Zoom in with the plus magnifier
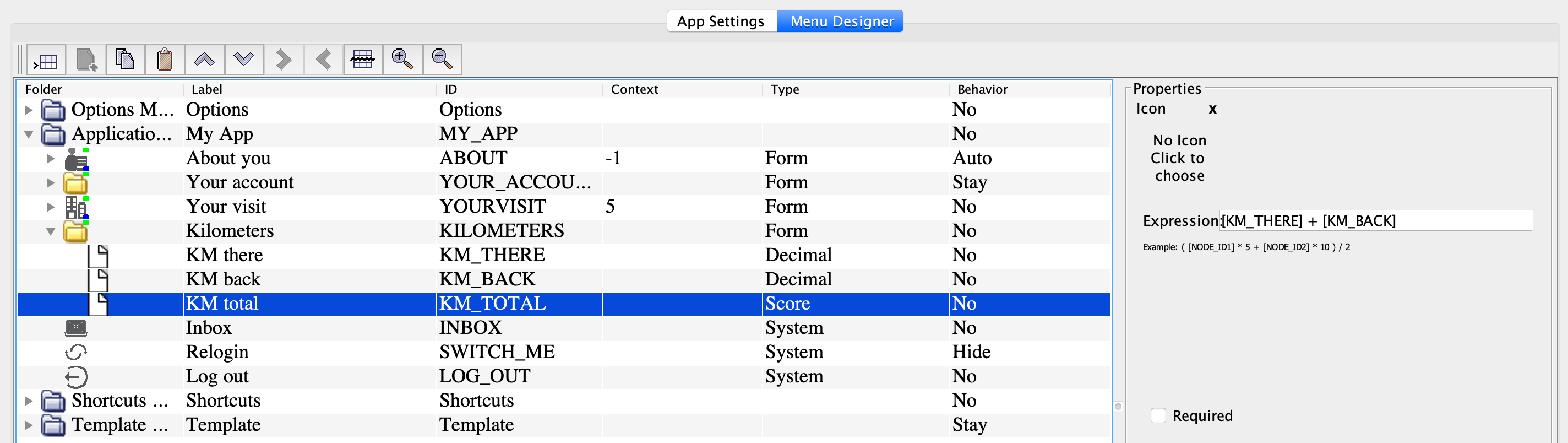 point(402,60)
